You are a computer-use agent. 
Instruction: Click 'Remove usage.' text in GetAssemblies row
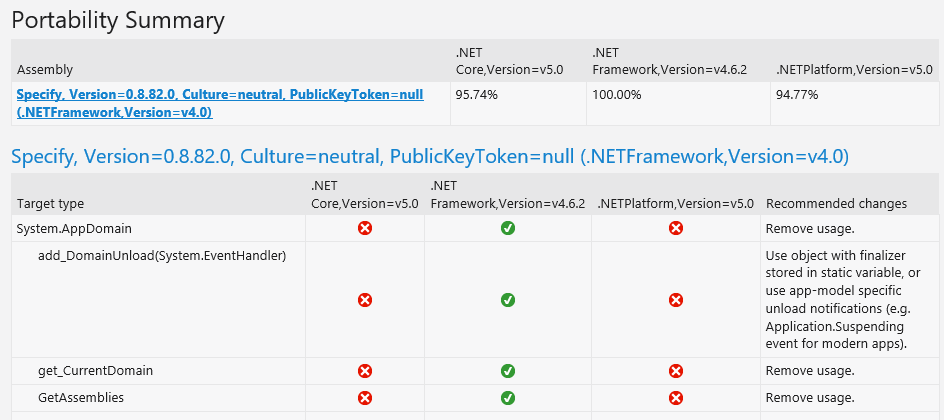(x=810, y=398)
